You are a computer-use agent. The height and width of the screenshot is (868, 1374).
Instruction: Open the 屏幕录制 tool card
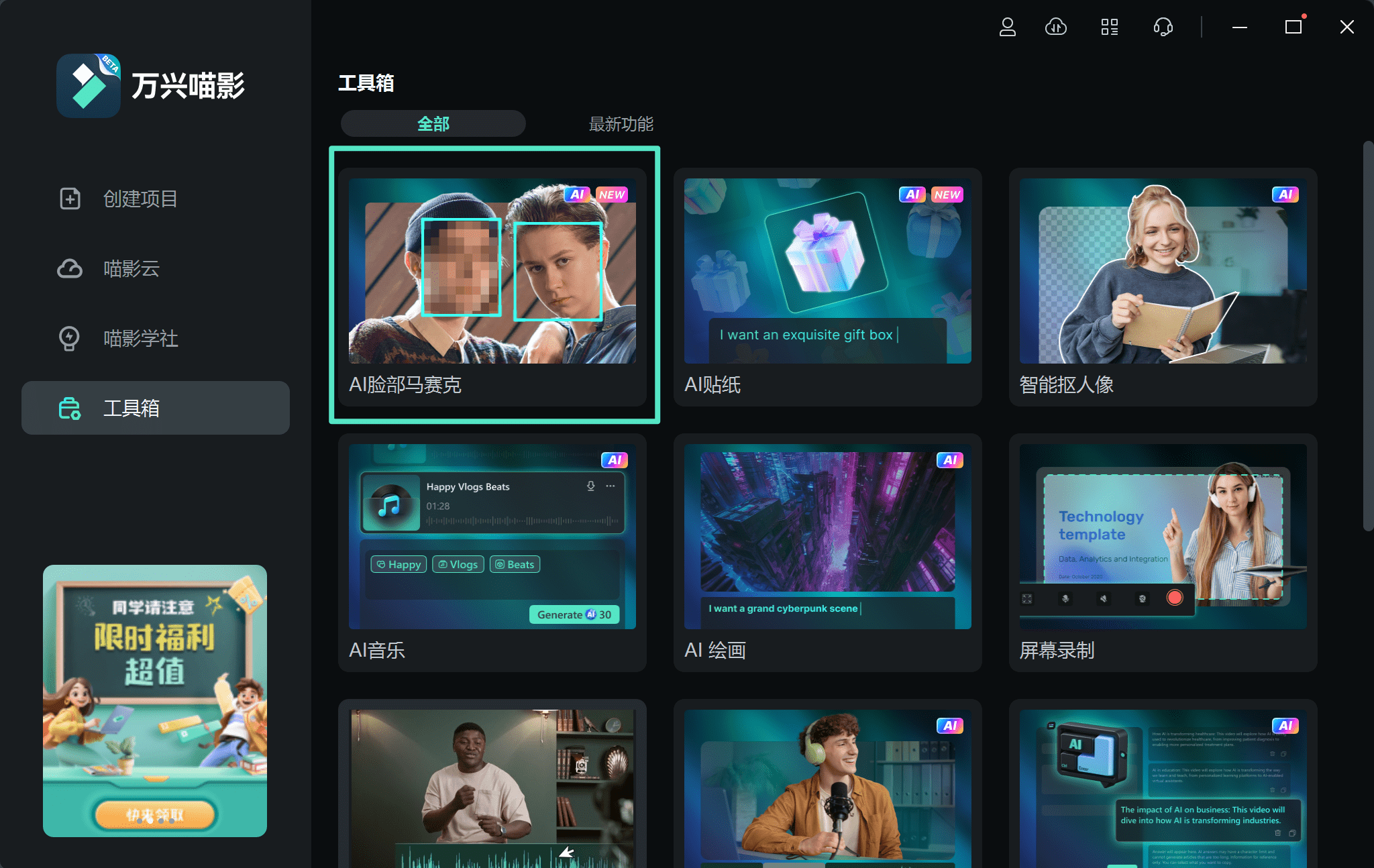(1163, 553)
